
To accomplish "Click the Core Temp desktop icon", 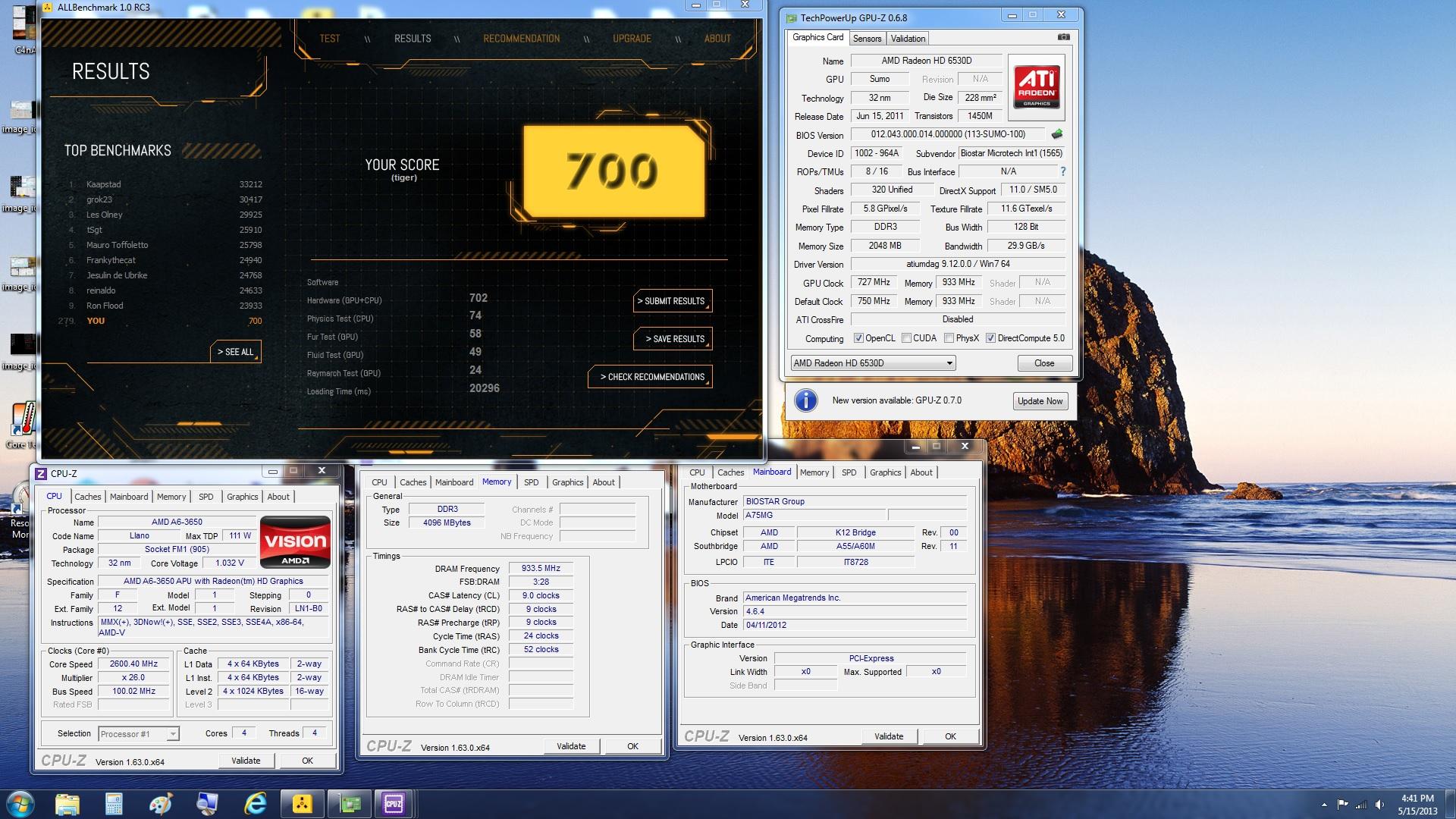I will (x=23, y=424).
